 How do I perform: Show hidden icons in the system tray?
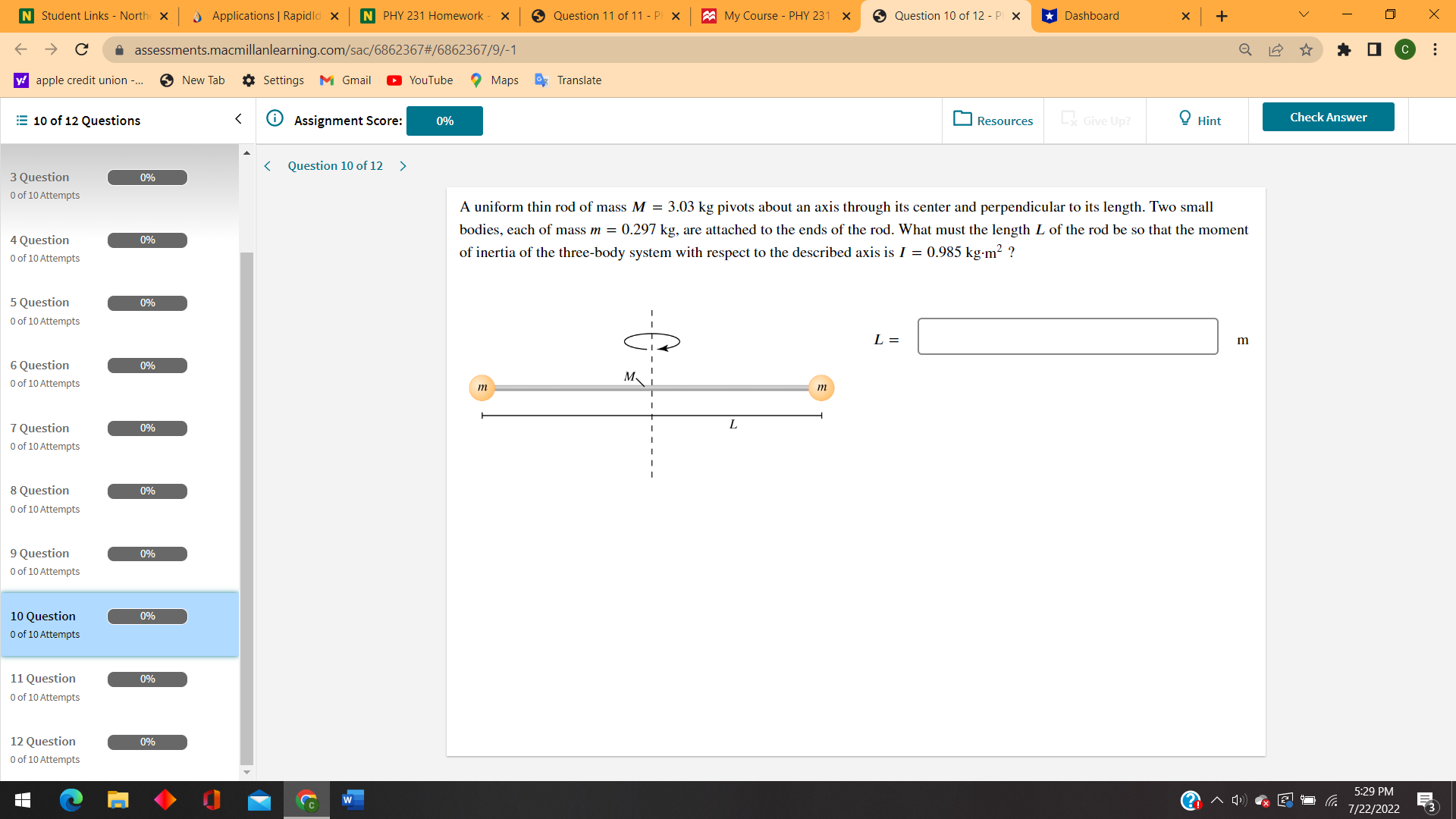click(x=1217, y=800)
